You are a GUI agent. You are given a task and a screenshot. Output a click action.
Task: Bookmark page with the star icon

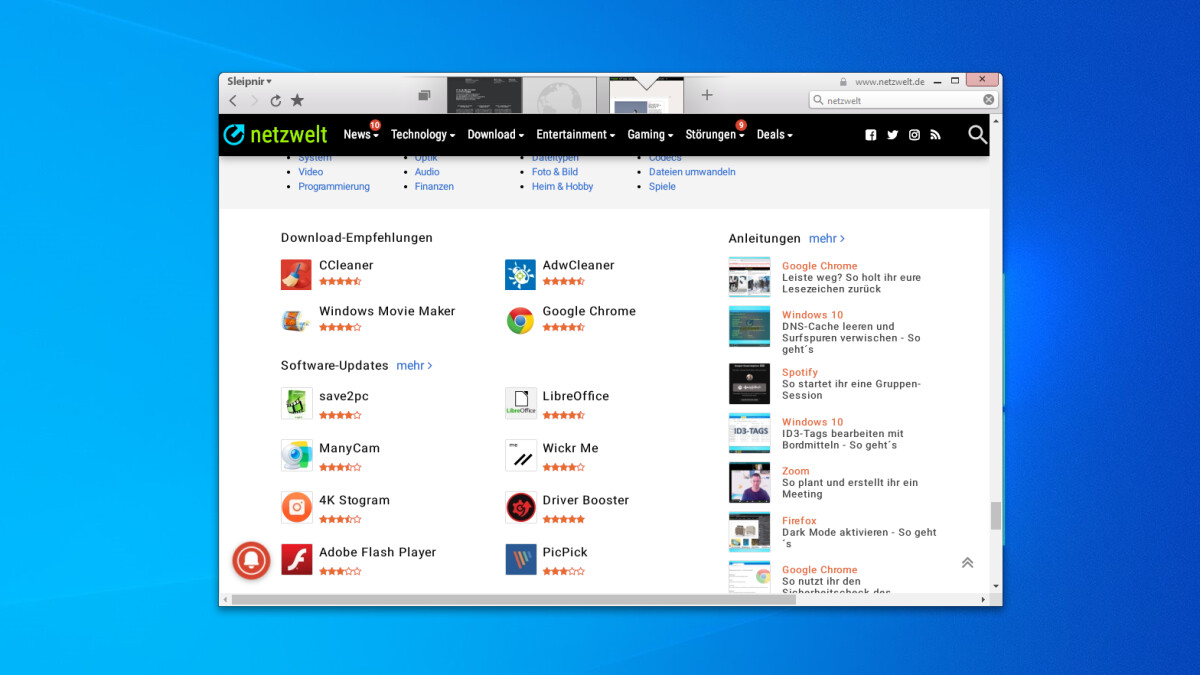(297, 101)
